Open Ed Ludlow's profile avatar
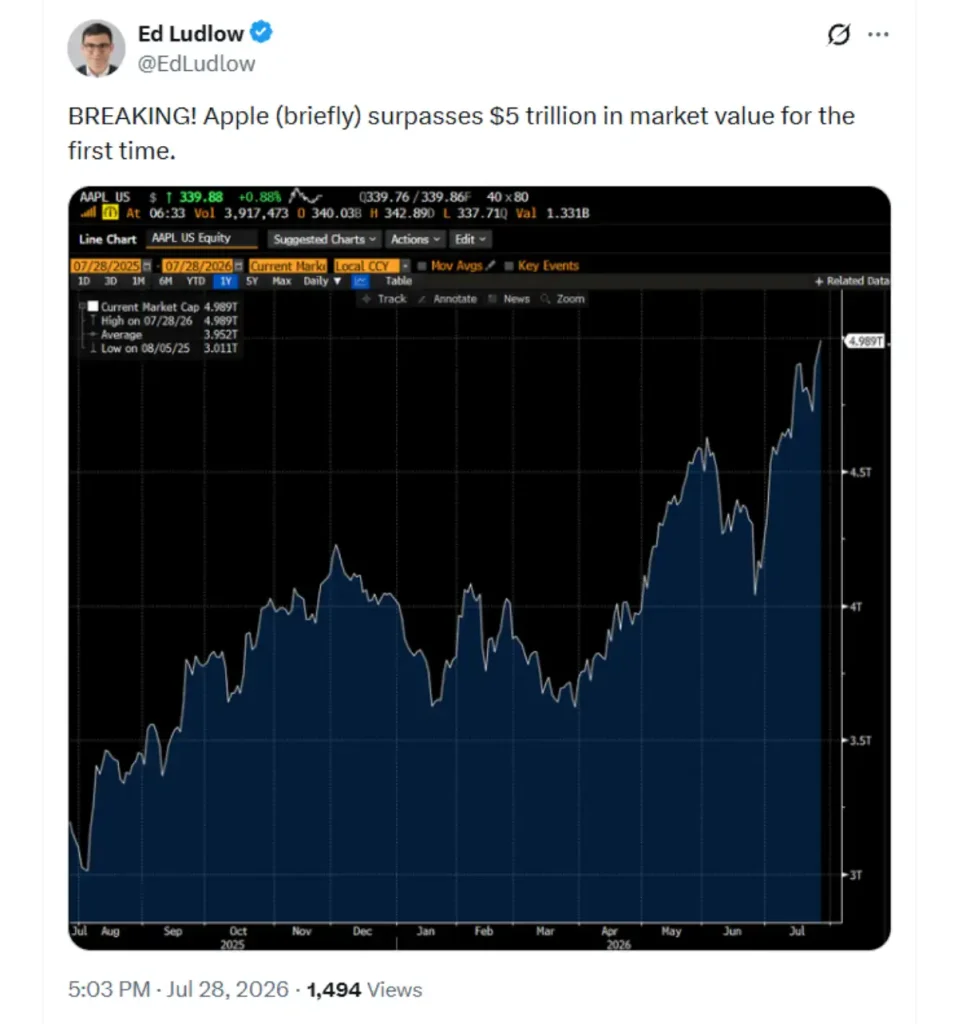958x1024 pixels. [x=97, y=48]
